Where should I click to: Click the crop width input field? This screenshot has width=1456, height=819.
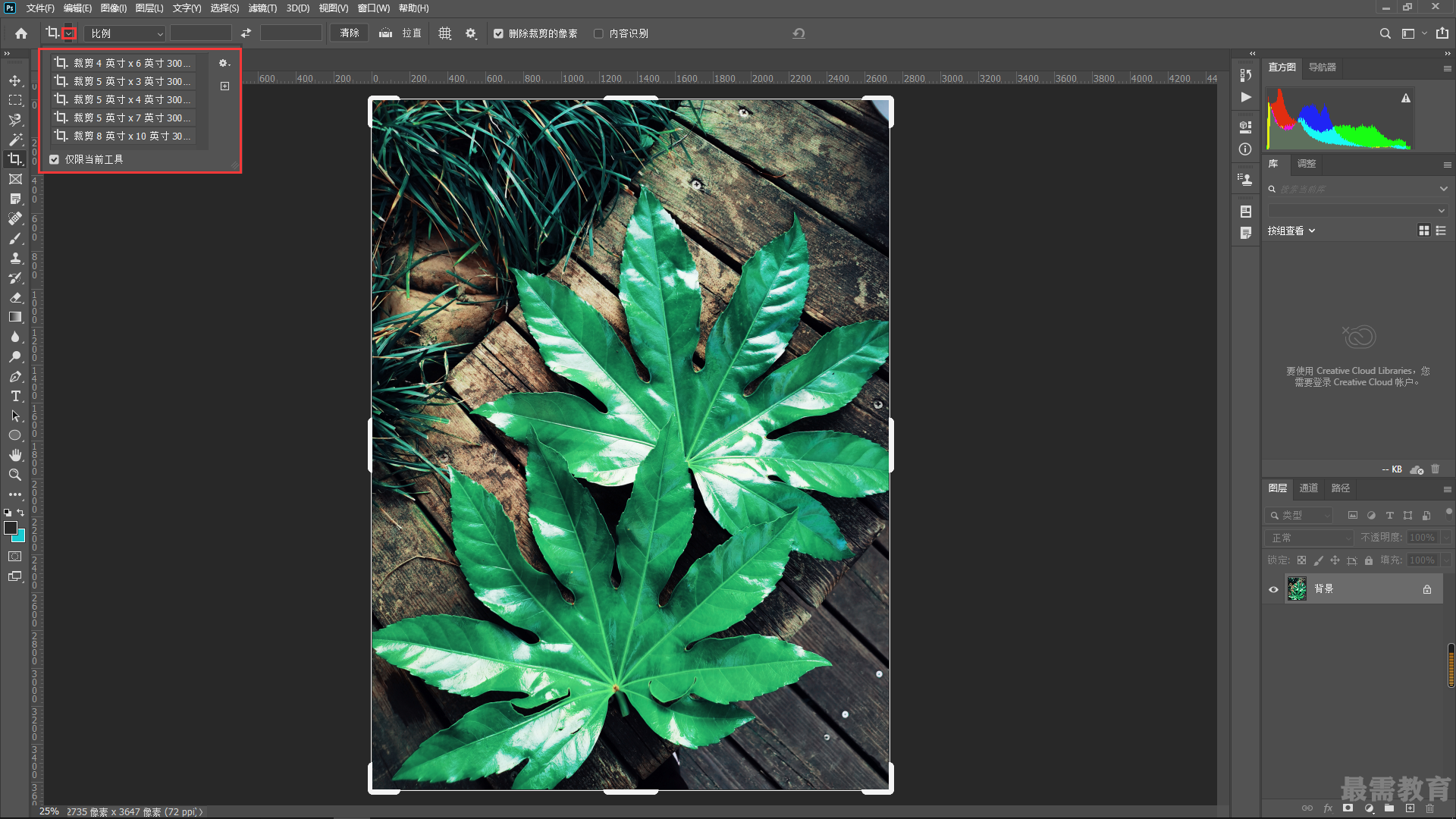(200, 33)
